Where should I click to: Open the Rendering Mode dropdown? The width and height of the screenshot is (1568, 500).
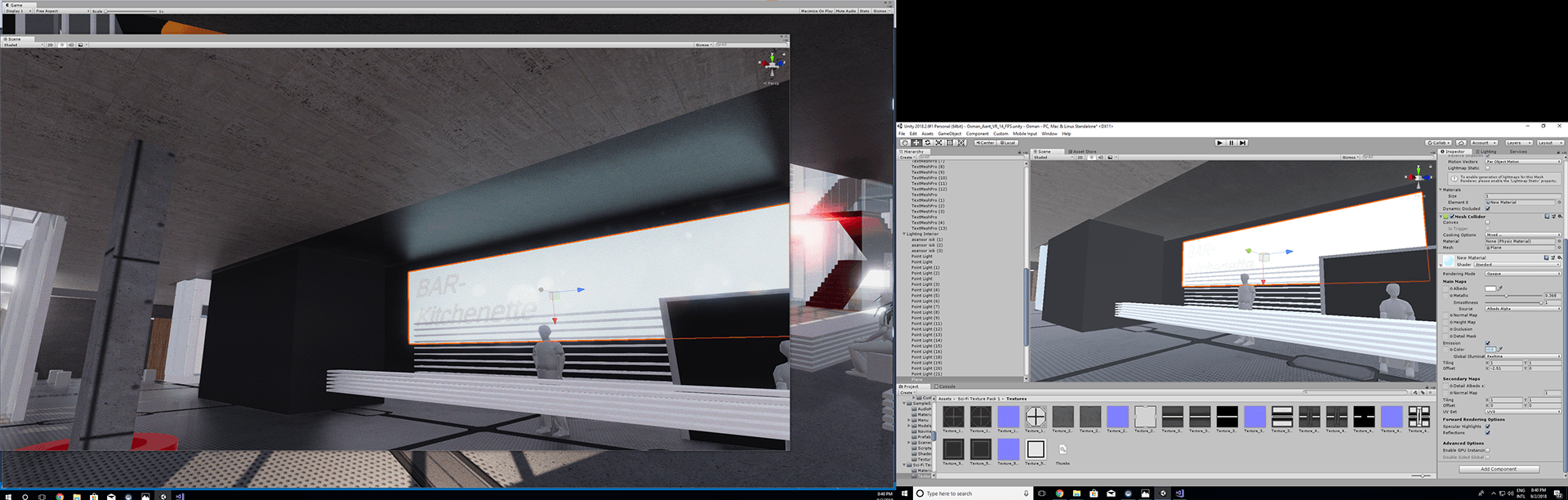1522,274
